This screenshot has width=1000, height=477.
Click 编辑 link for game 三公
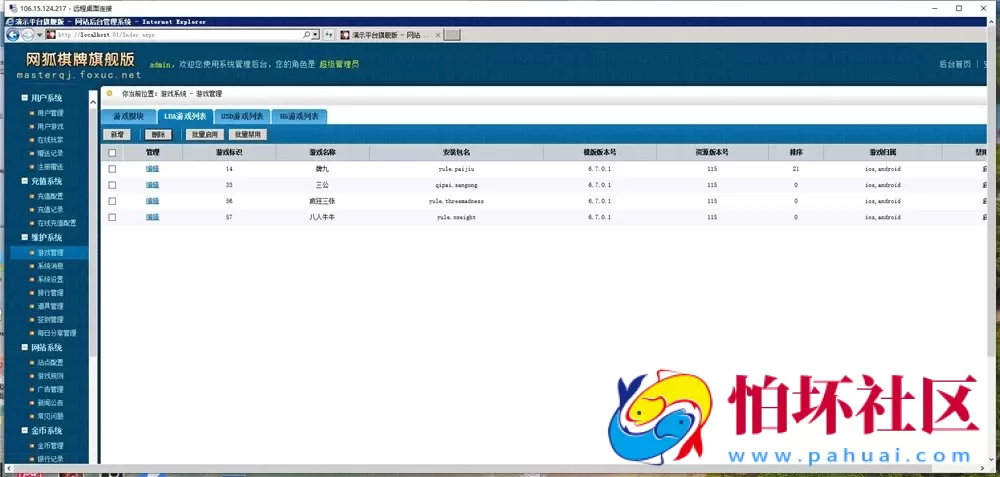[152, 185]
